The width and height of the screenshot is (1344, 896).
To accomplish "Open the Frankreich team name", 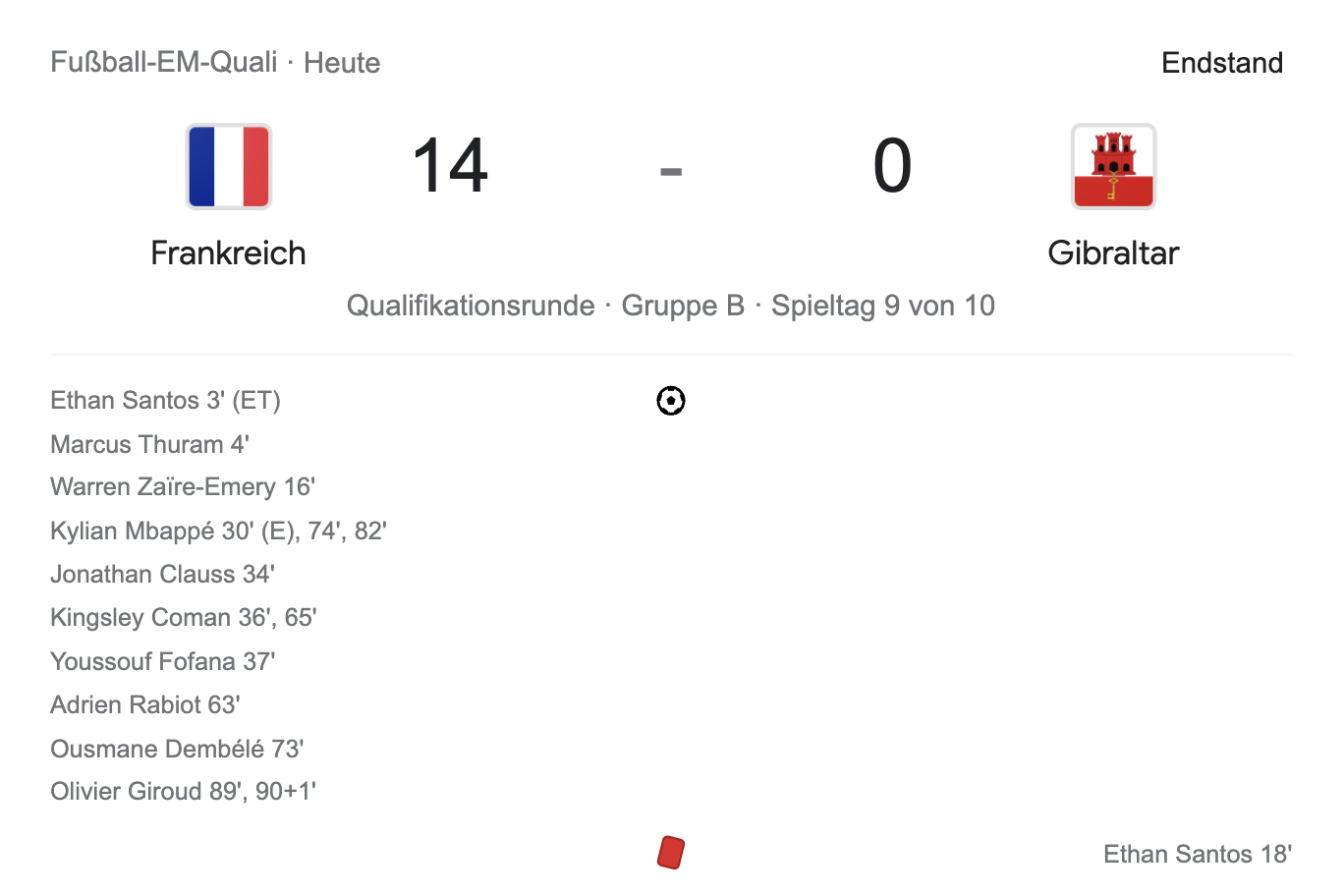I will pos(228,253).
